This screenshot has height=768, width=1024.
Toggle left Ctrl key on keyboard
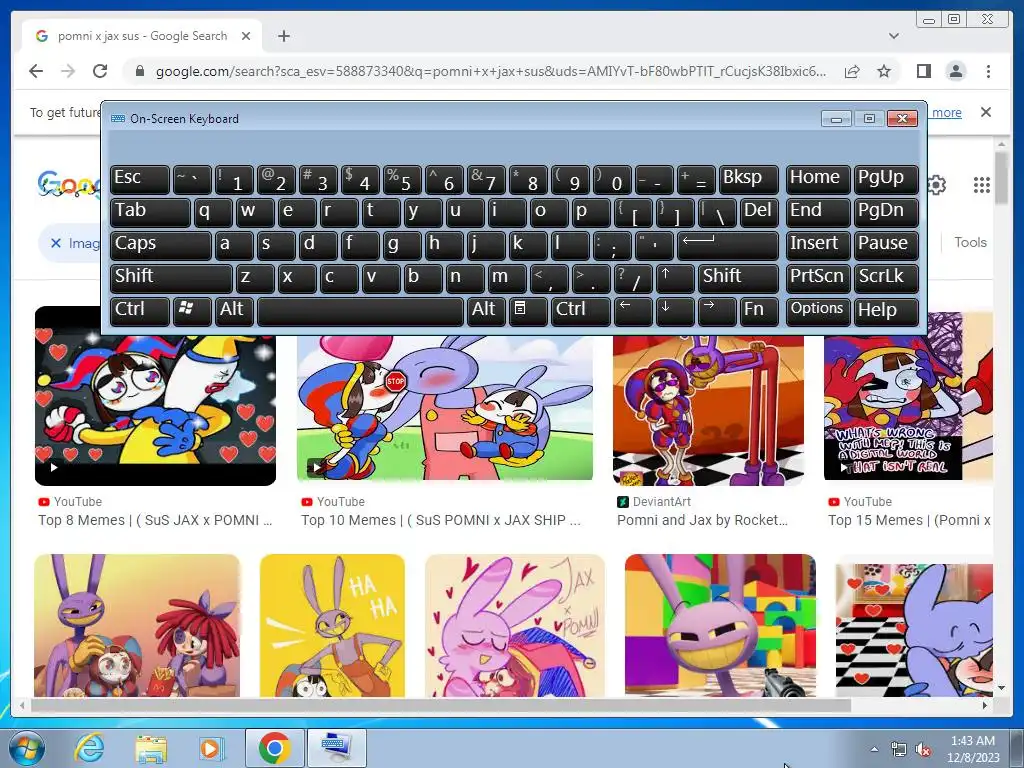(x=140, y=310)
